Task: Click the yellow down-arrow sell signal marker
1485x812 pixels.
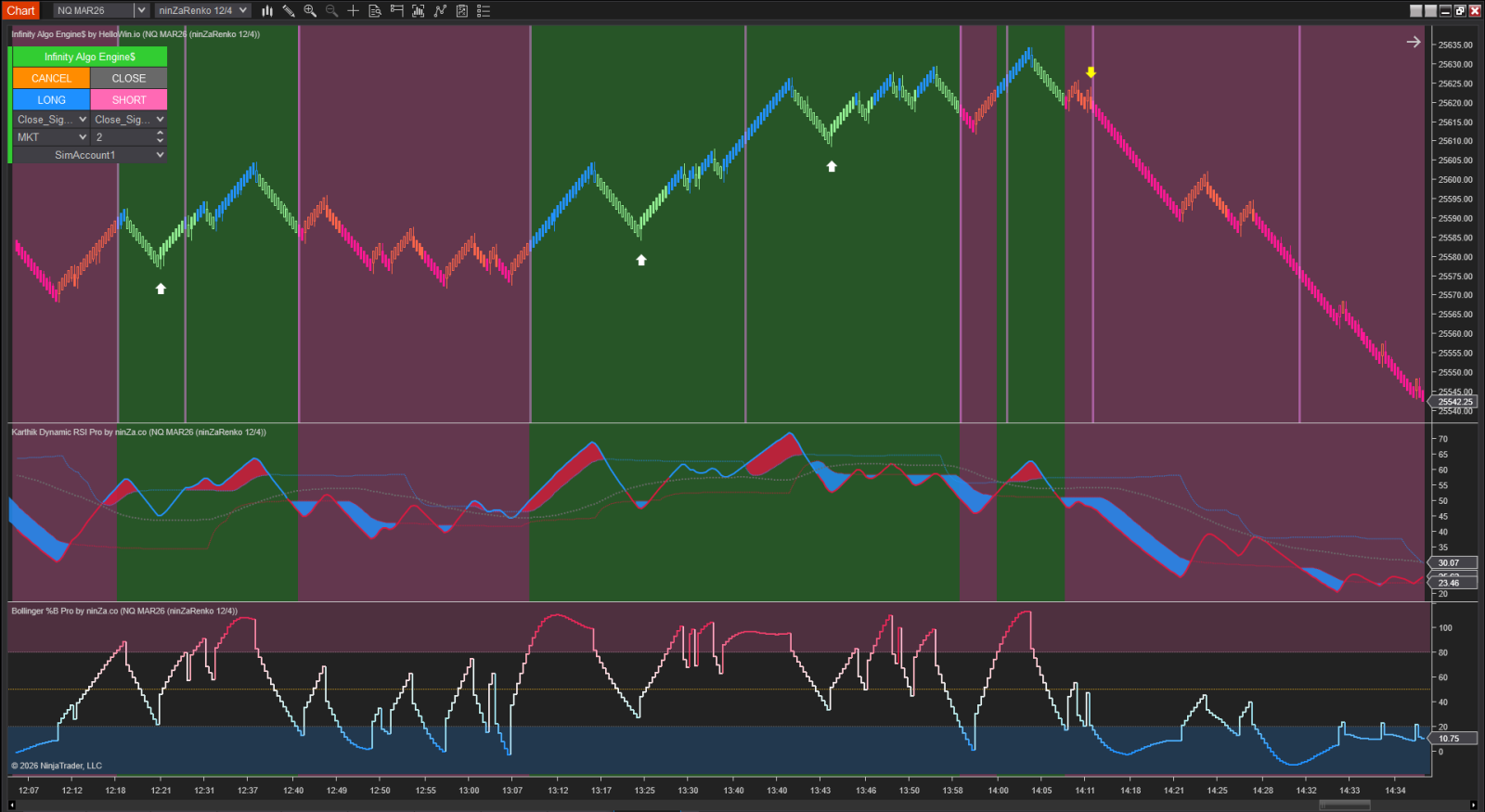Action: [1091, 72]
